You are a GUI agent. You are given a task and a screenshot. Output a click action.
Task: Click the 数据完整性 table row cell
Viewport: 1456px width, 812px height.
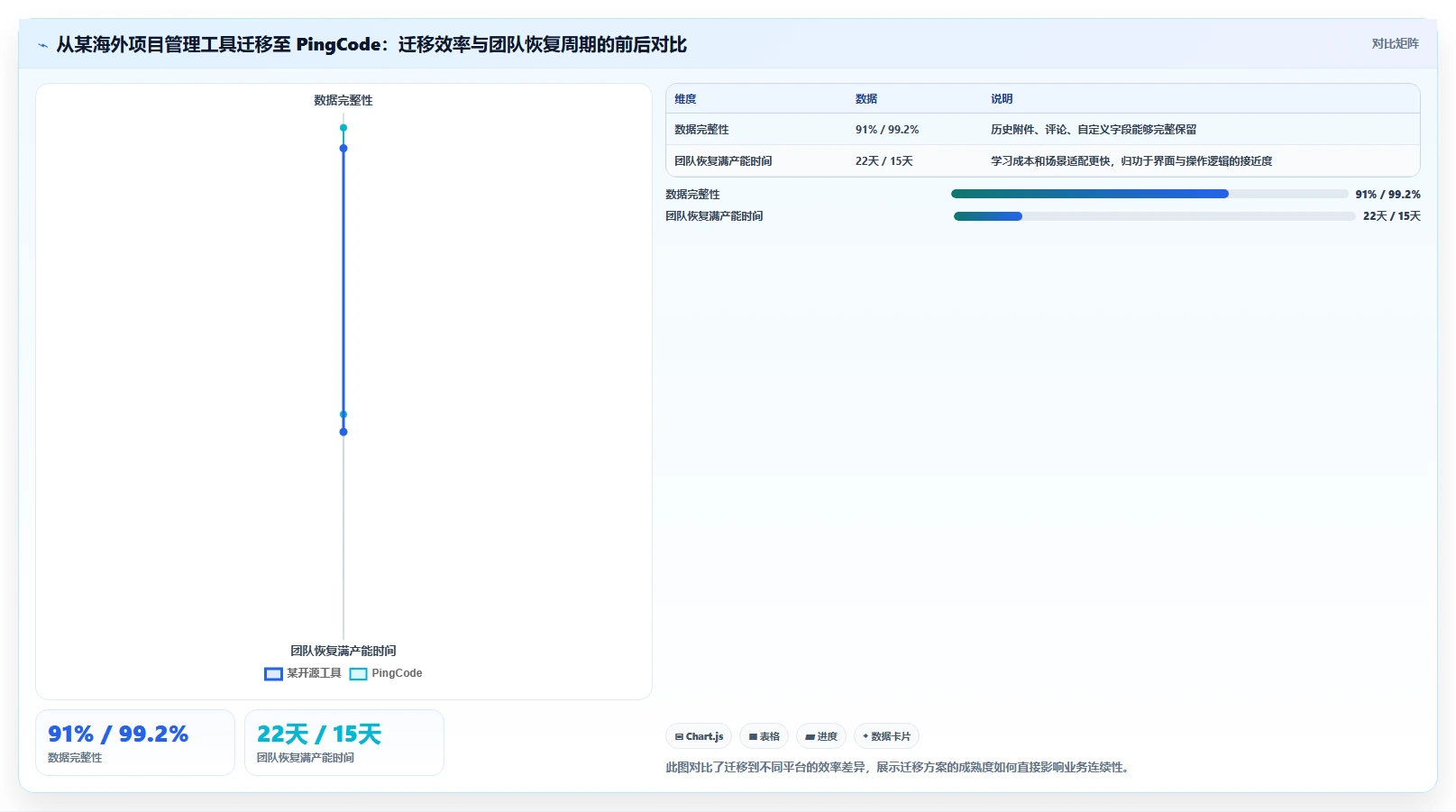pyautogui.click(x=701, y=130)
